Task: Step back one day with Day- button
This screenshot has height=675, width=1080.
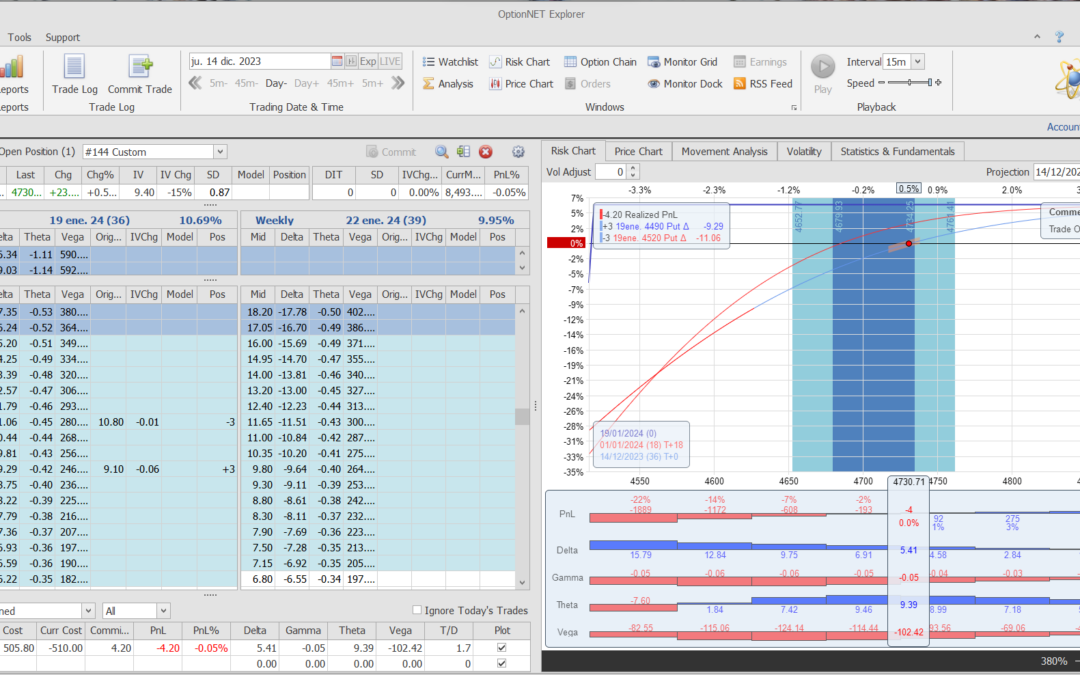Action: coord(276,84)
